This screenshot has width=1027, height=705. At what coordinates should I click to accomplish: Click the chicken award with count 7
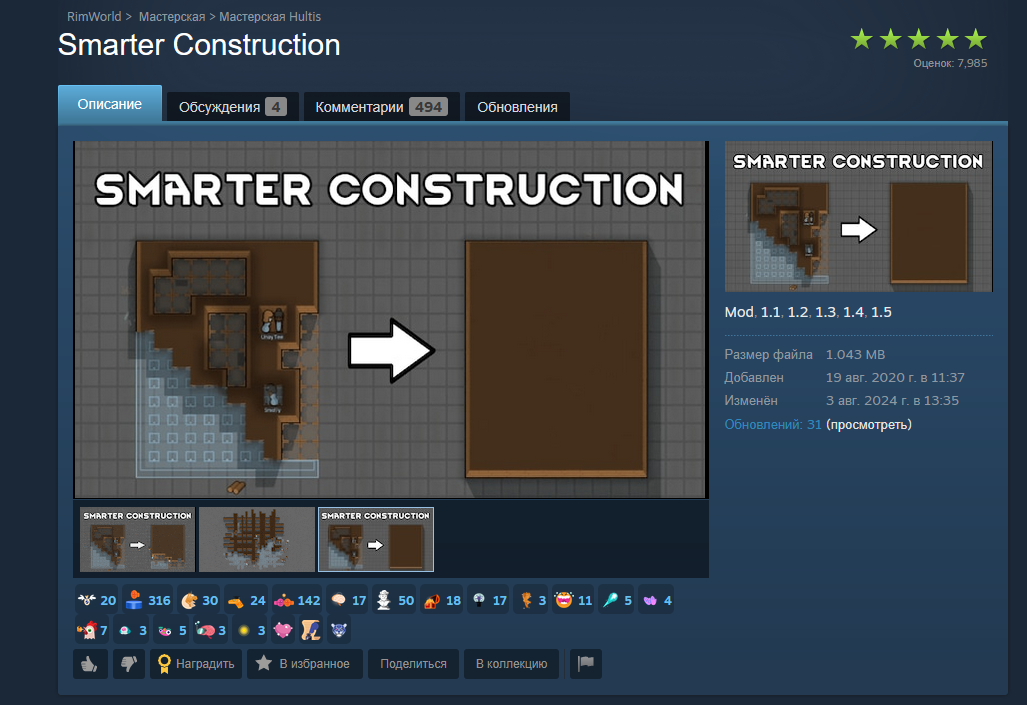click(x=92, y=630)
